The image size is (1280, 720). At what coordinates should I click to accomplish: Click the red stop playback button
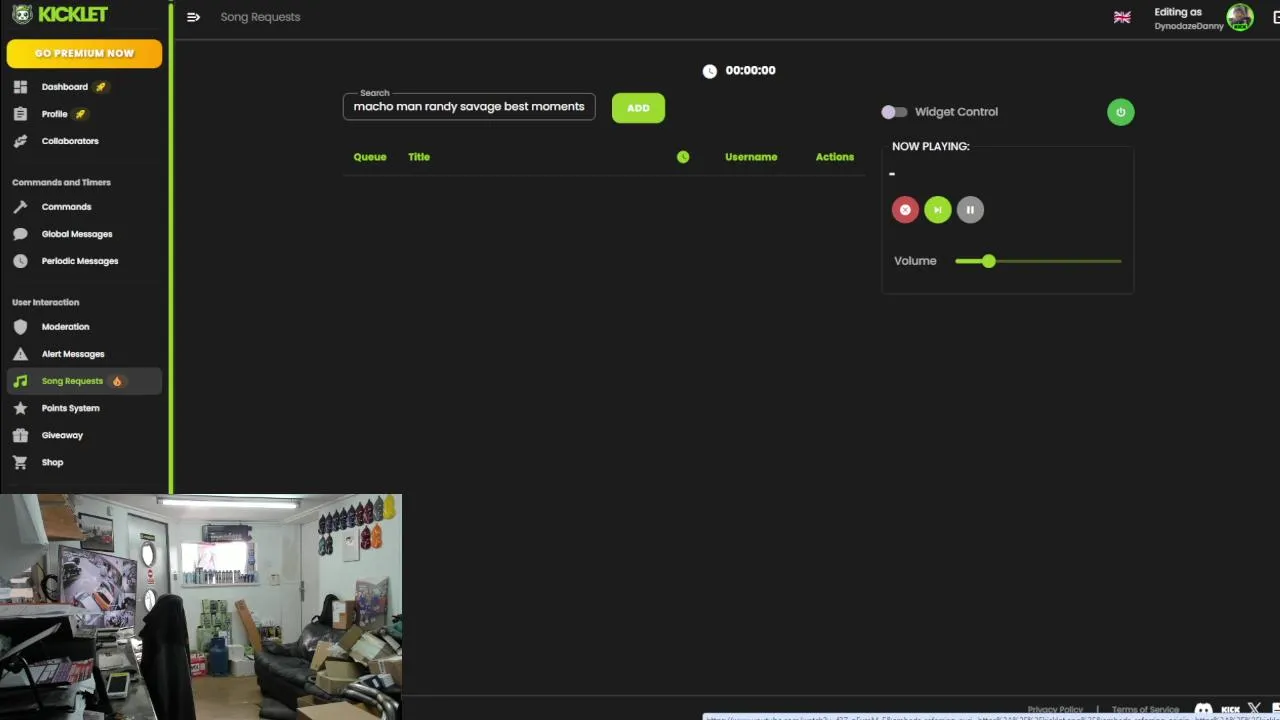(905, 210)
